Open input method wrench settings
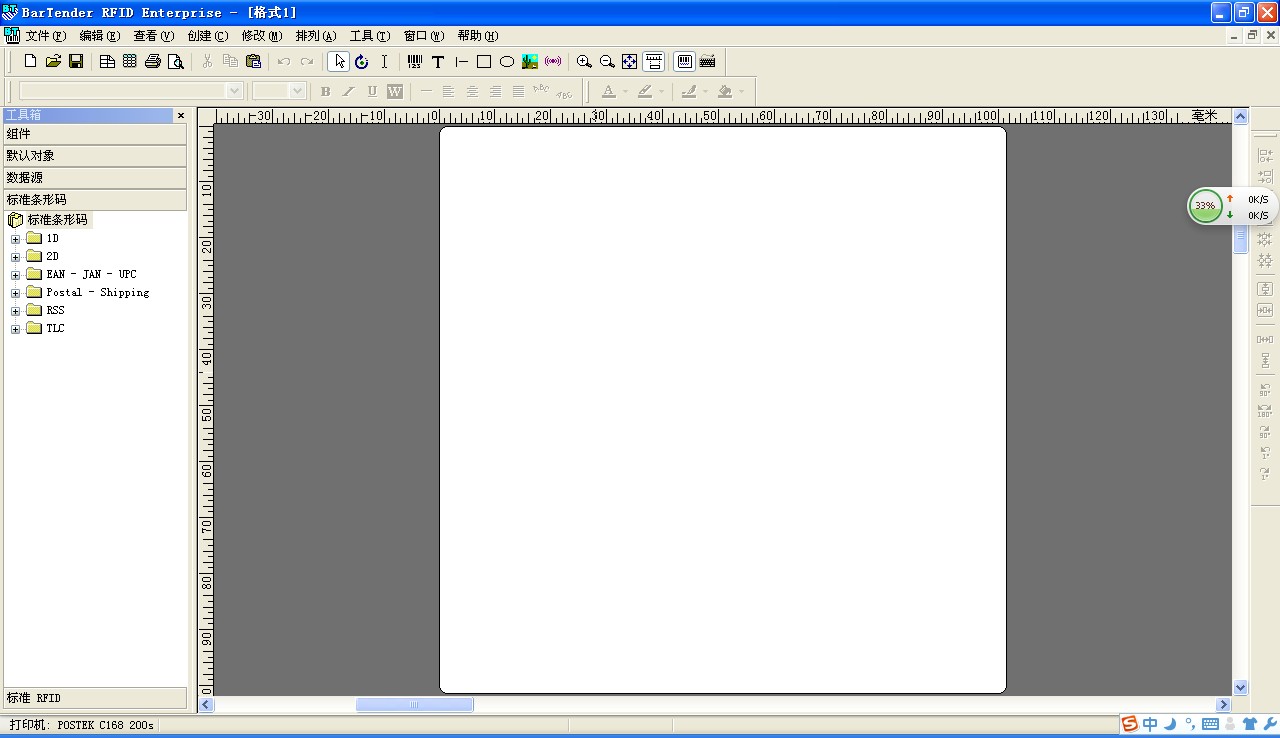The image size is (1280, 738). click(1270, 724)
